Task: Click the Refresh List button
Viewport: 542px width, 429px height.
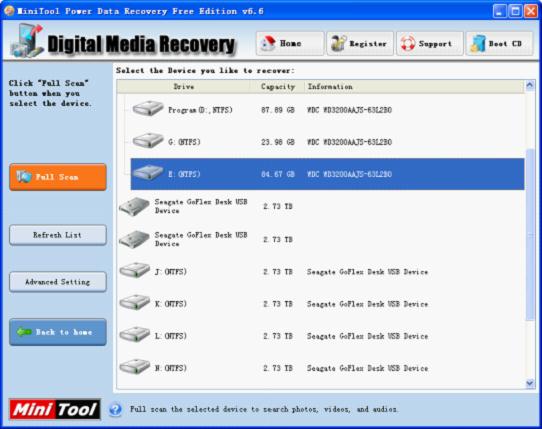Action: [x=58, y=235]
